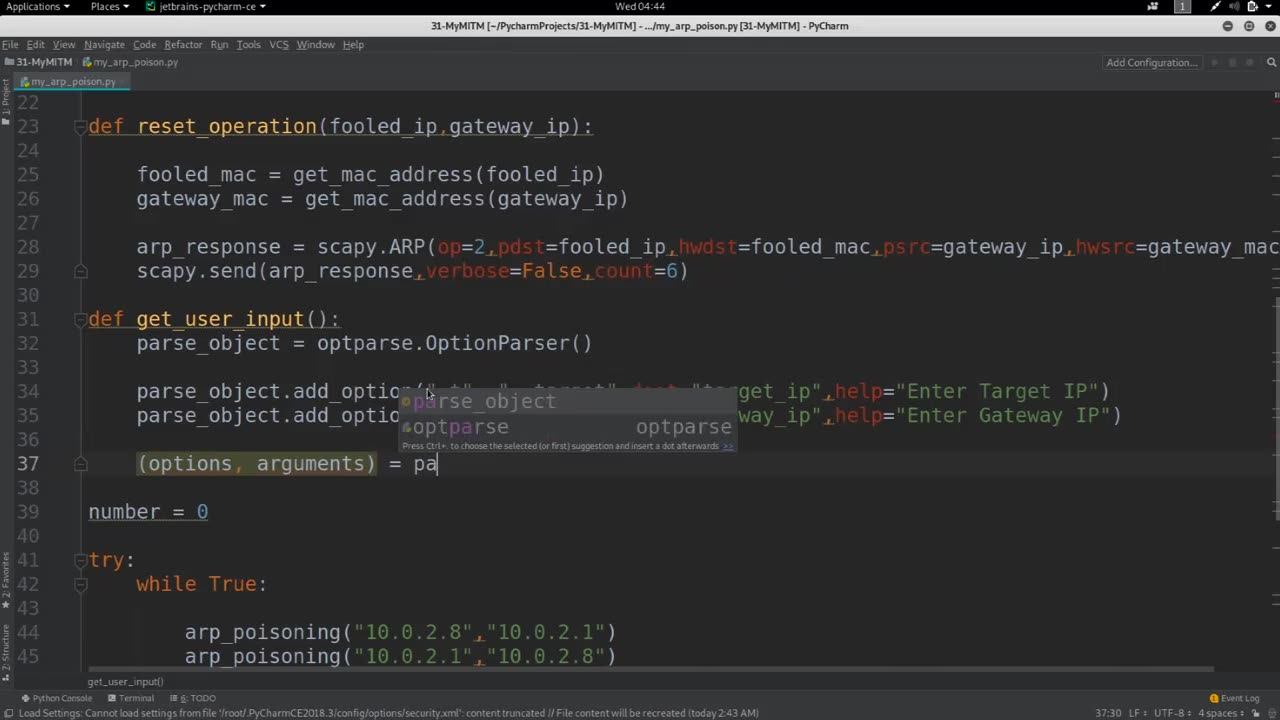Open the system menu arrow in tray
Screen dimensions: 1280x720
[1269, 6]
